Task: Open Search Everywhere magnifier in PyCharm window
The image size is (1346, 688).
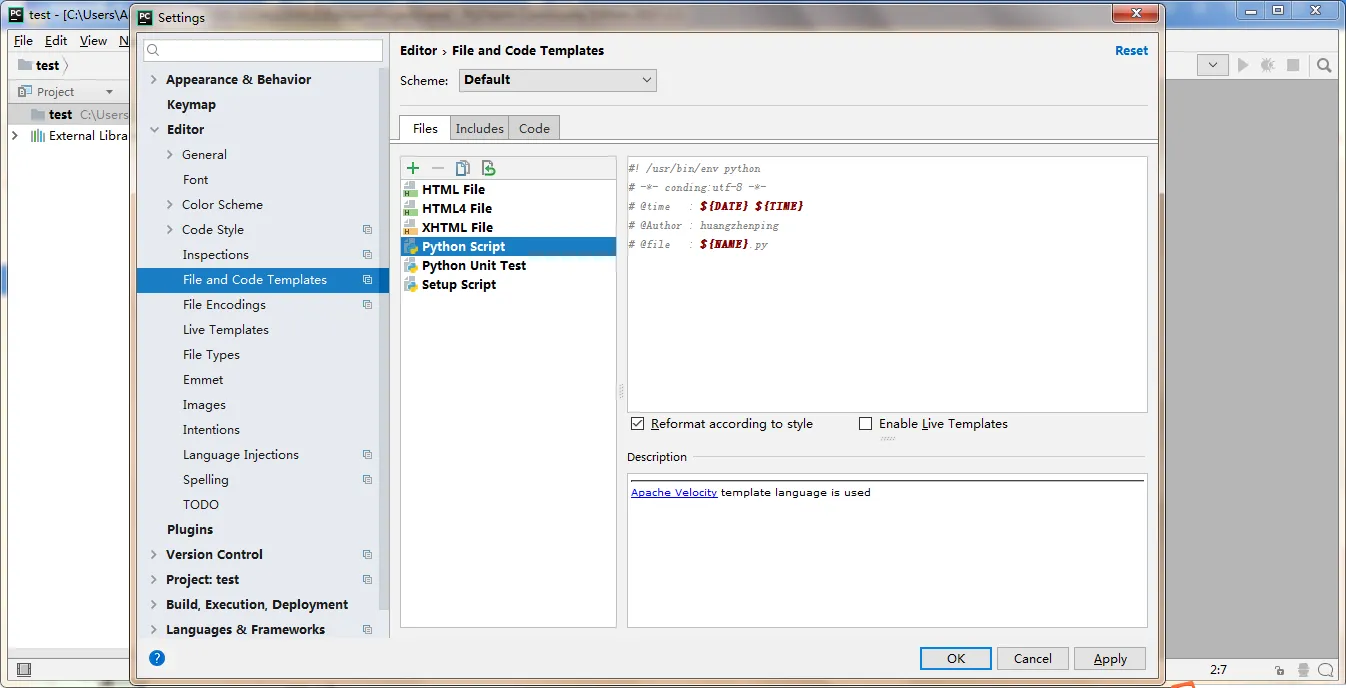Action: click(1324, 65)
